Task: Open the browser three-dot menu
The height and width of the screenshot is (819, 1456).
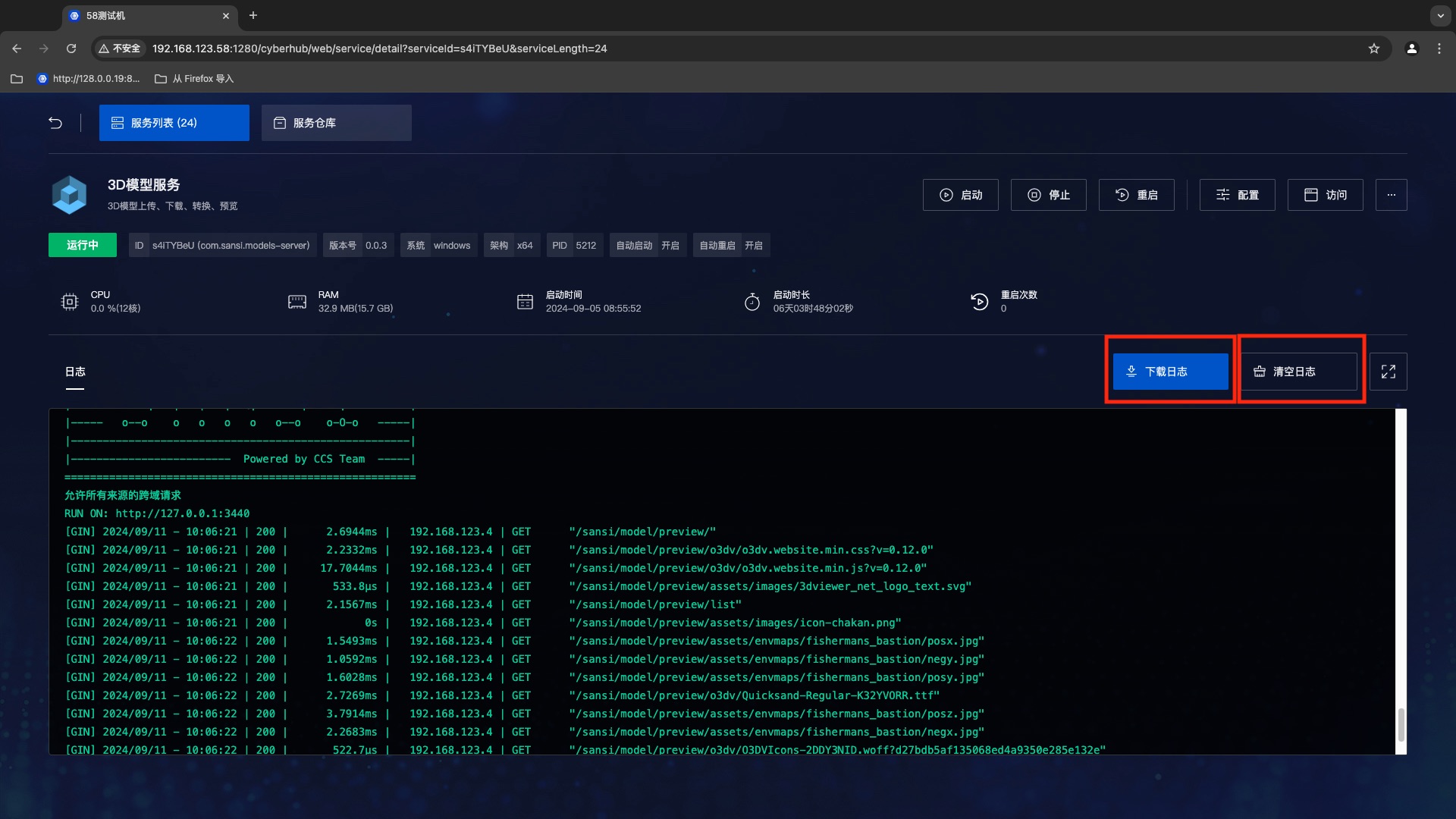Action: 1439,49
